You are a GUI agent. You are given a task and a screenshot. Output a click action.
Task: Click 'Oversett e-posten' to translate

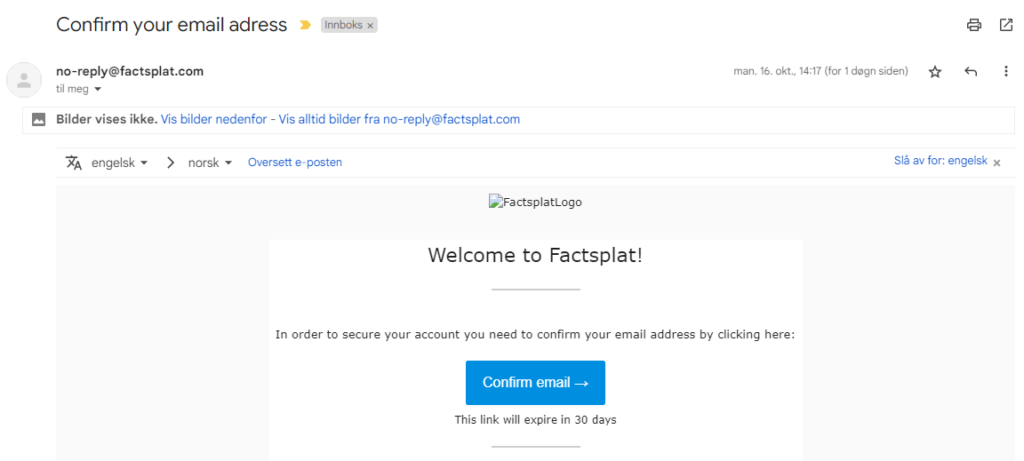tap(295, 162)
